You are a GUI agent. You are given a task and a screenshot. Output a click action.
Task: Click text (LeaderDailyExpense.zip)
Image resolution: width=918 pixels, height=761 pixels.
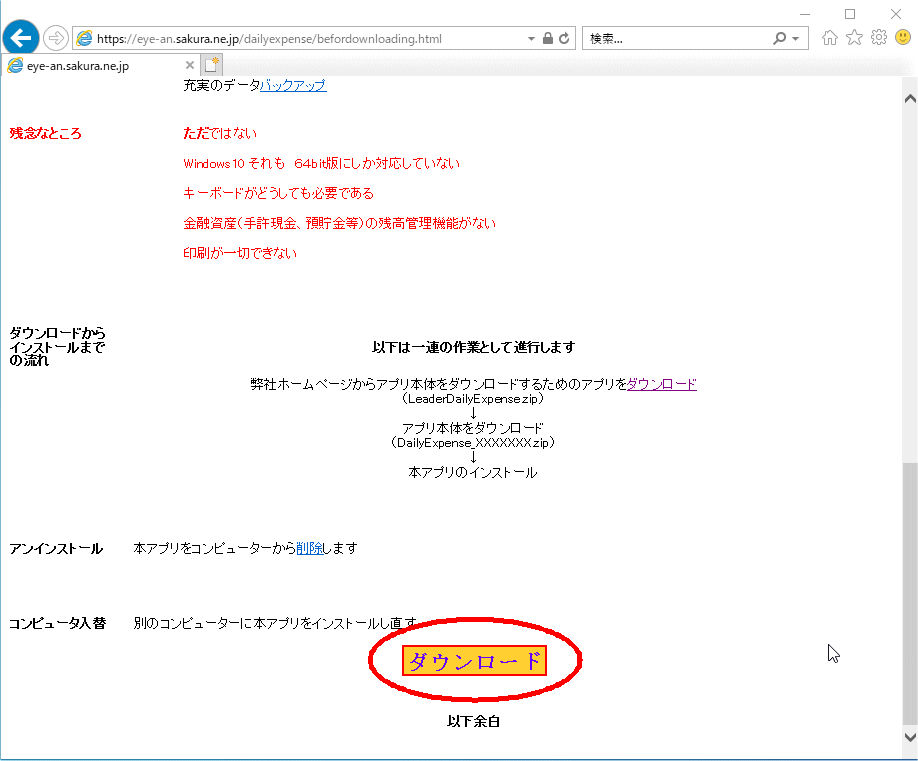(x=473, y=399)
